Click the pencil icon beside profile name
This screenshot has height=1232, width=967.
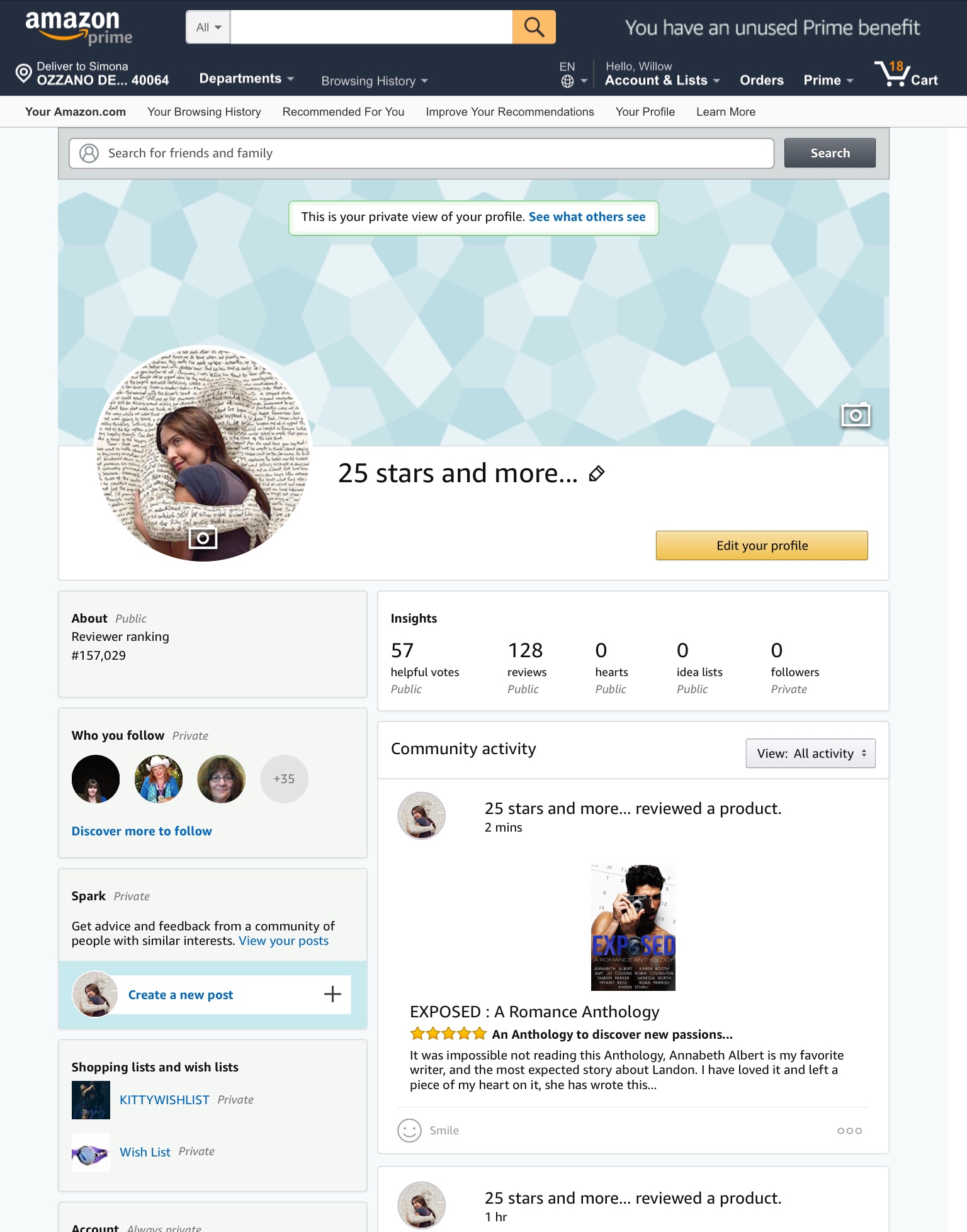point(596,473)
